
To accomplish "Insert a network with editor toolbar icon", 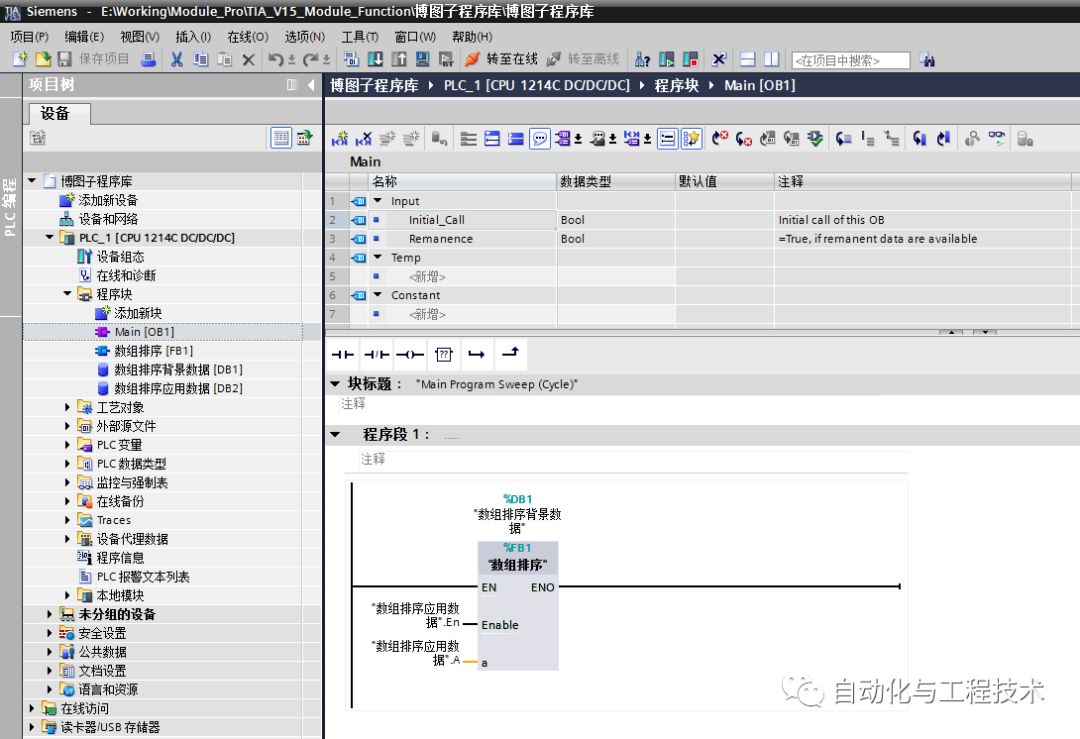I will [340, 138].
